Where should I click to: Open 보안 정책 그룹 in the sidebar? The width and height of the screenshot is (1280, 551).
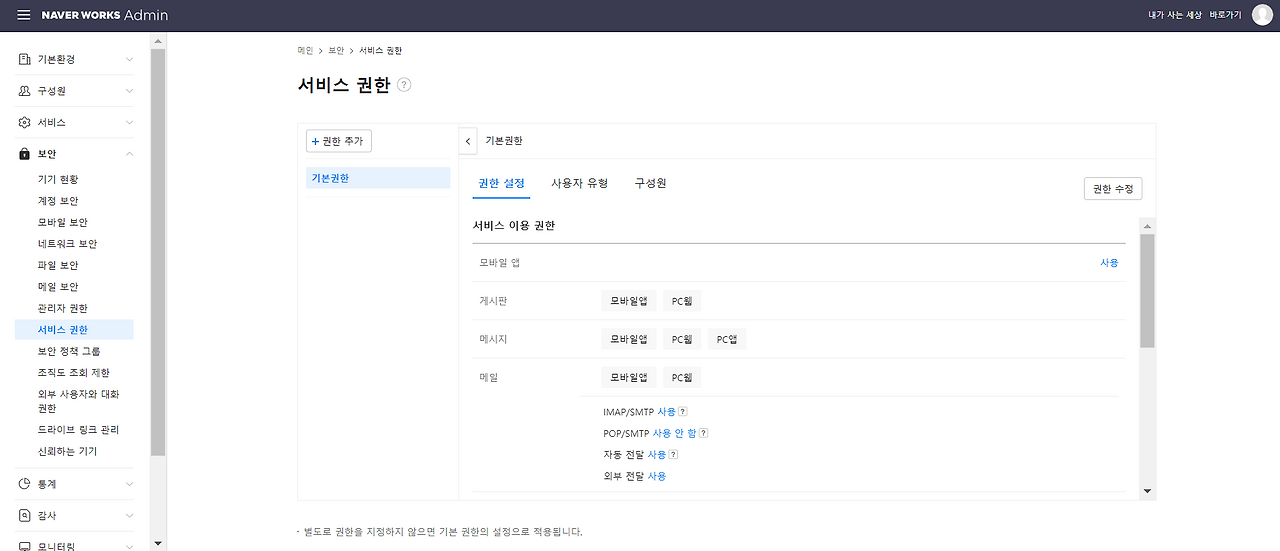click(69, 352)
